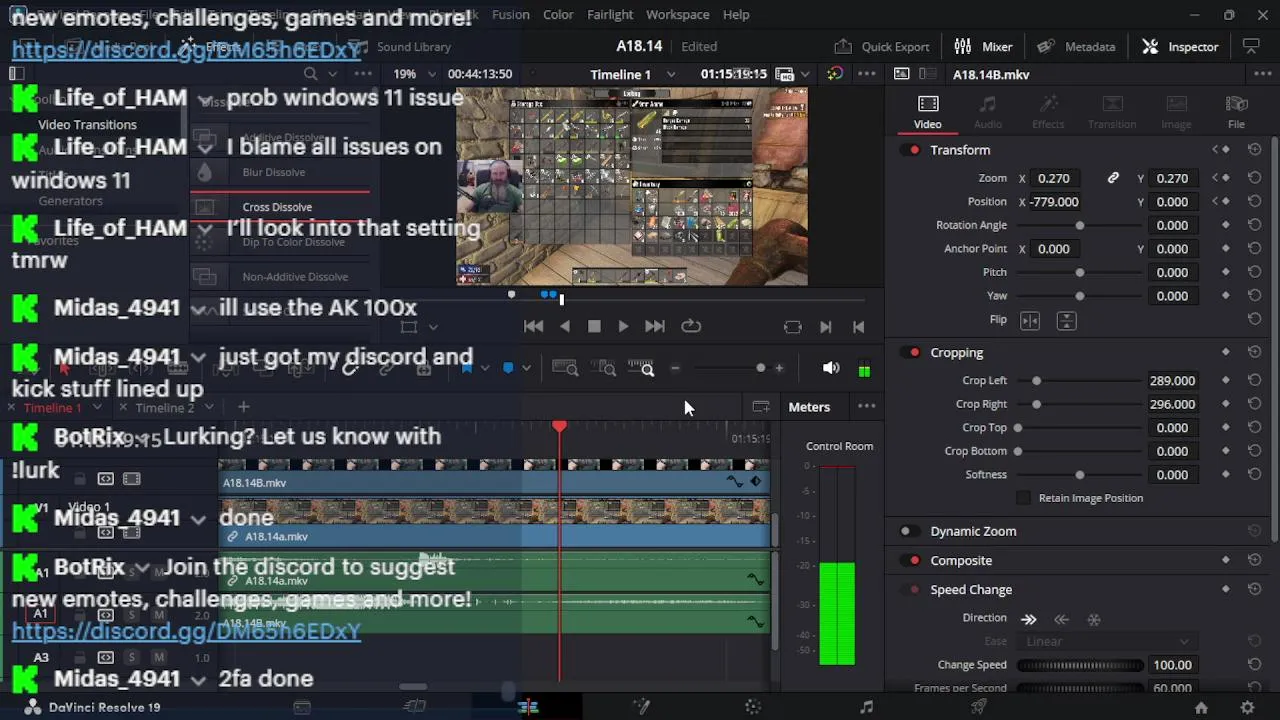Add keyframe for Crop Left
This screenshot has width=1280, height=720.
click(x=1226, y=381)
